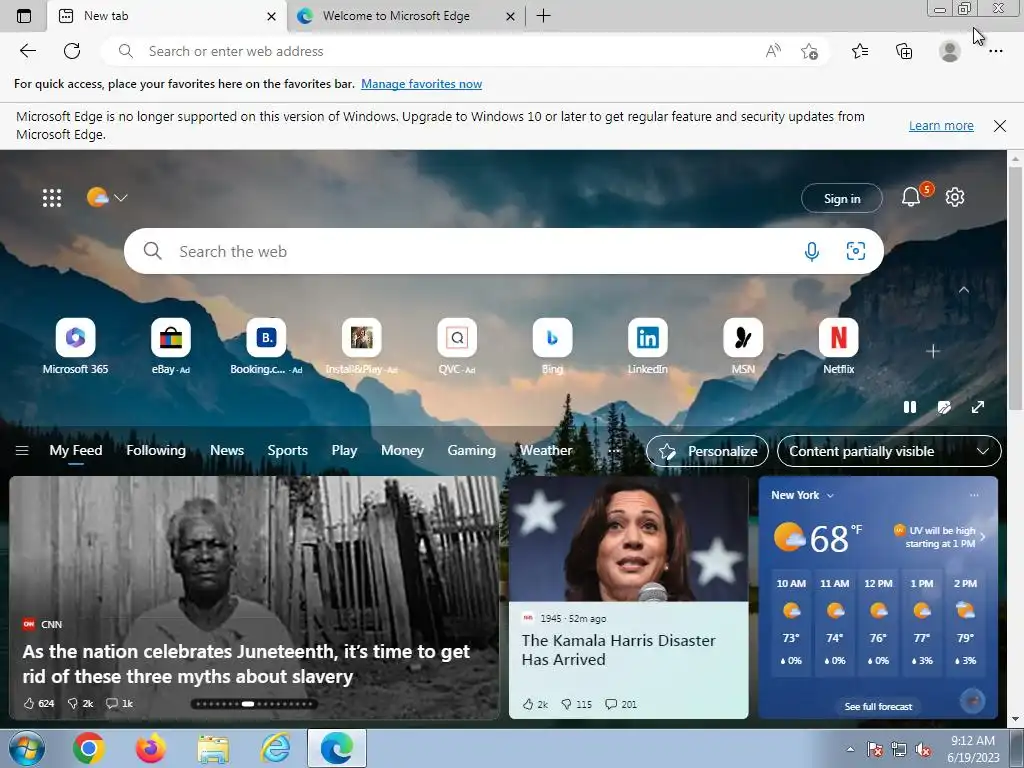Open the feed hamburger menu

[22, 451]
